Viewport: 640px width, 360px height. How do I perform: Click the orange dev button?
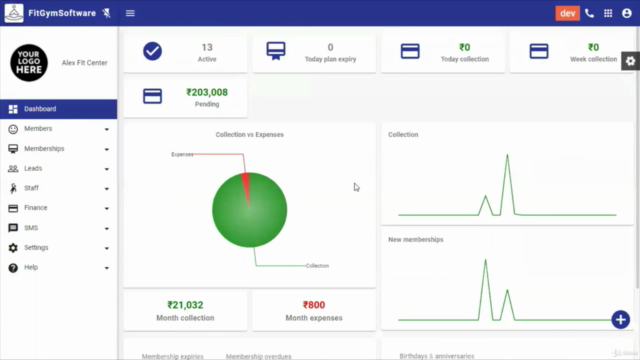567,13
